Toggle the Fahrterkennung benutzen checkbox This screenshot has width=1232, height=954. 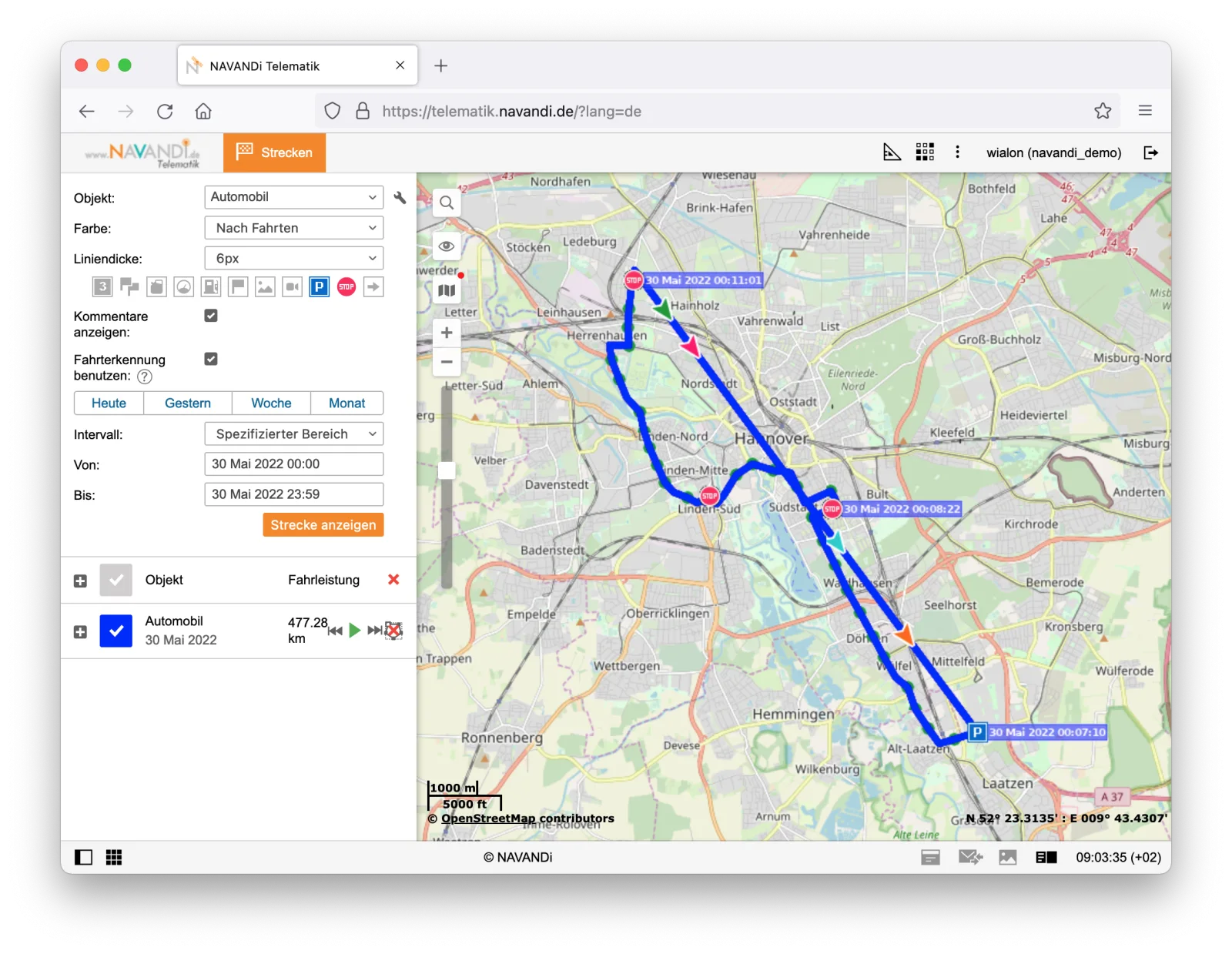(x=211, y=359)
